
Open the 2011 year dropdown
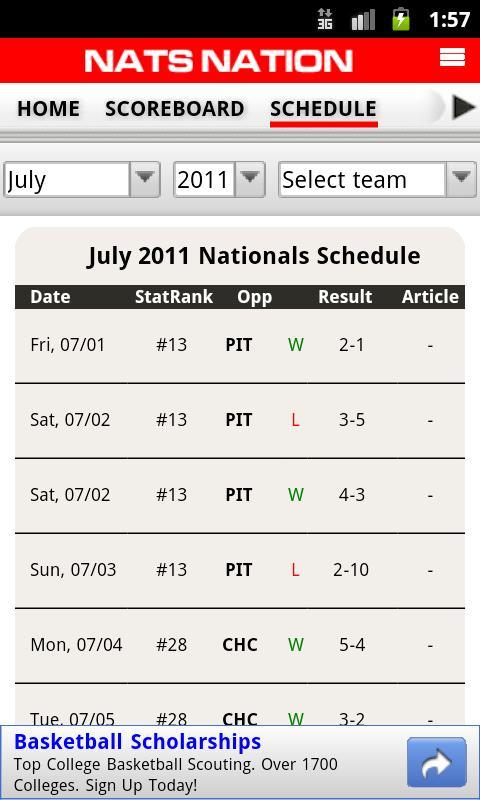(219, 180)
